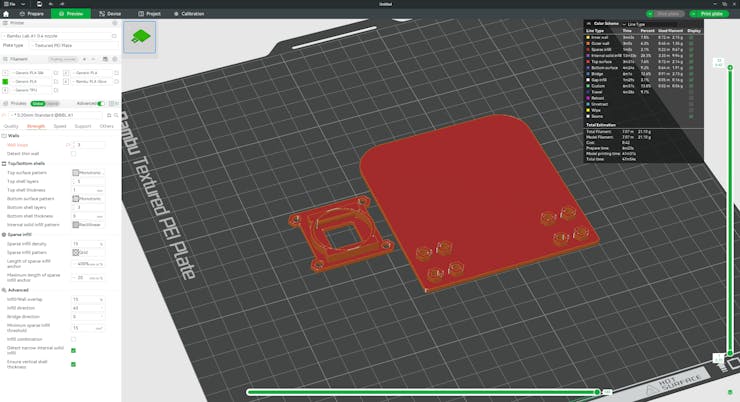Click the Home icon in top bar
Screen dimensions: 740x402
(6, 14)
